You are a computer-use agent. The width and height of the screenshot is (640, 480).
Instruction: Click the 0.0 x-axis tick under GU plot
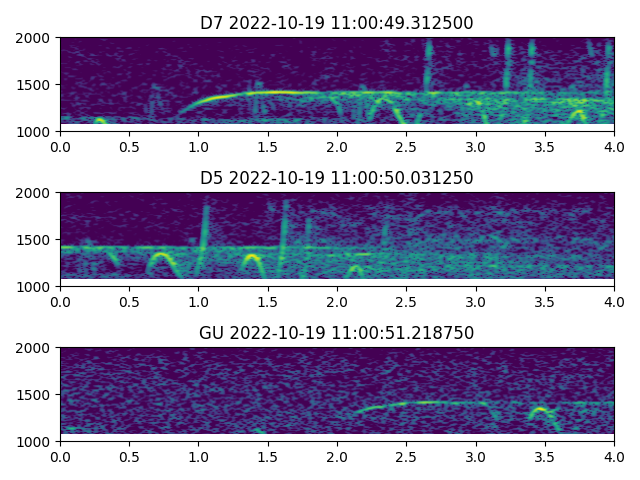click(60, 456)
